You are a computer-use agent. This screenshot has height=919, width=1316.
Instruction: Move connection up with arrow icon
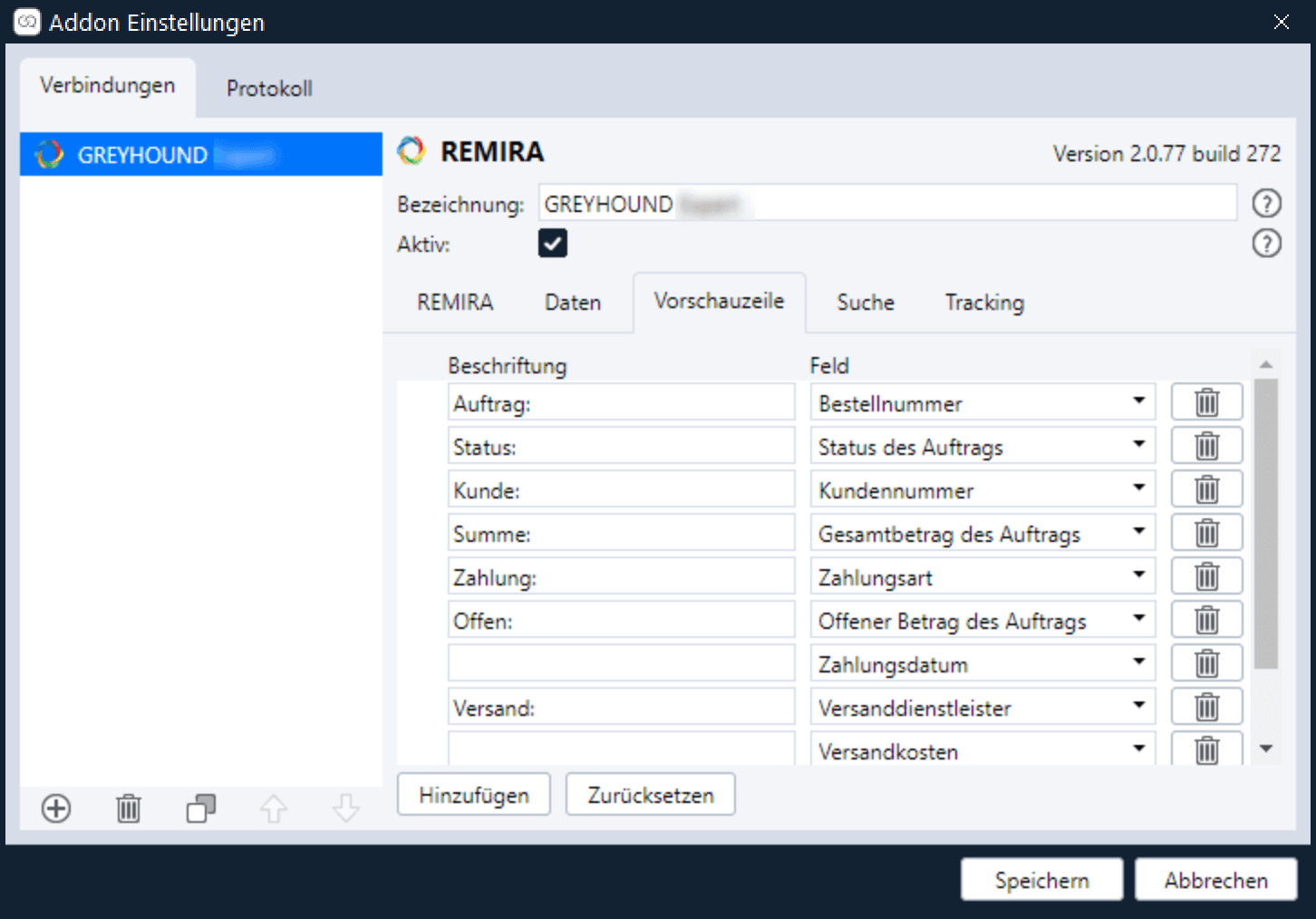coord(274,808)
